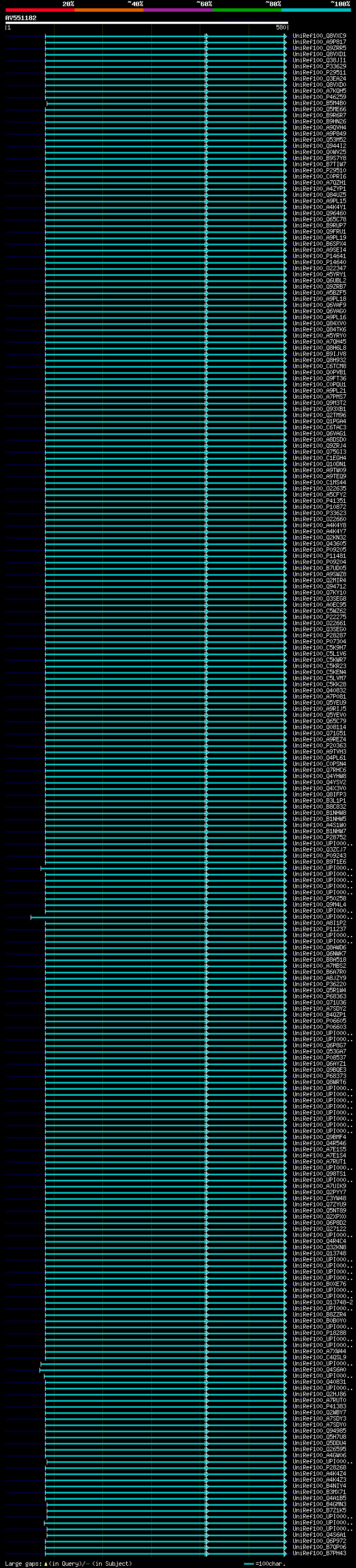Choose entry UniRef100_Q96460
The height and width of the screenshot is (1568, 356).
pyautogui.click(x=319, y=213)
